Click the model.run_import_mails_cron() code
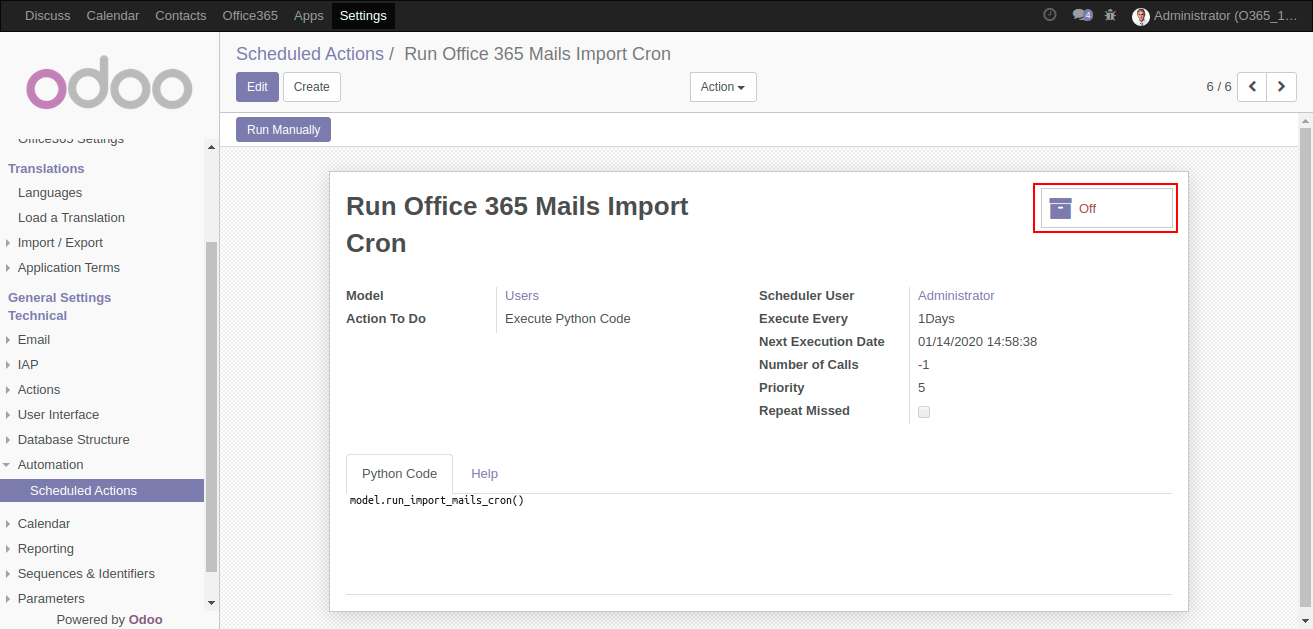This screenshot has height=629, width=1313. pyautogui.click(x=437, y=500)
